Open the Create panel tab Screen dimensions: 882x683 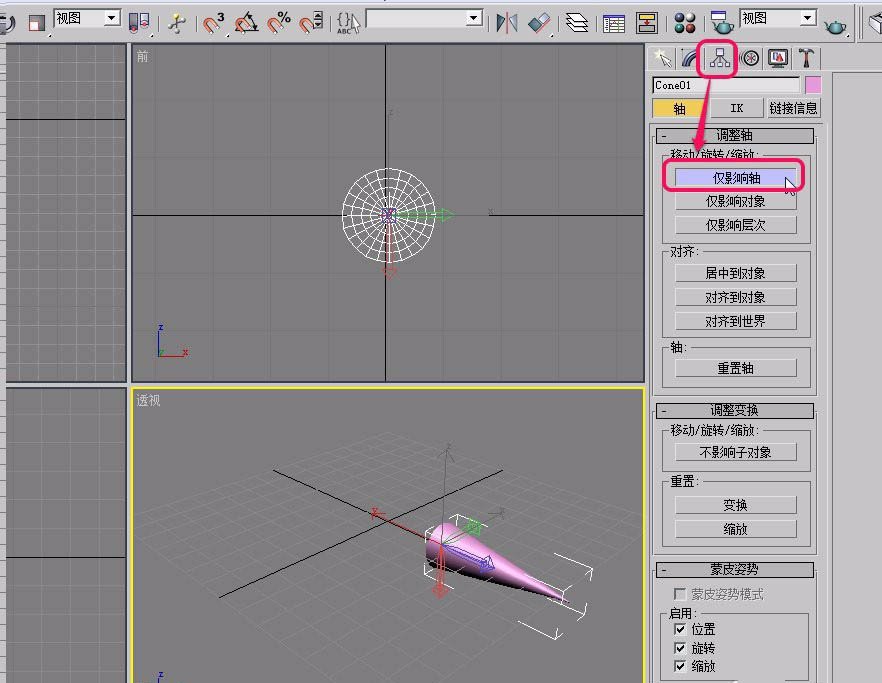[x=663, y=58]
